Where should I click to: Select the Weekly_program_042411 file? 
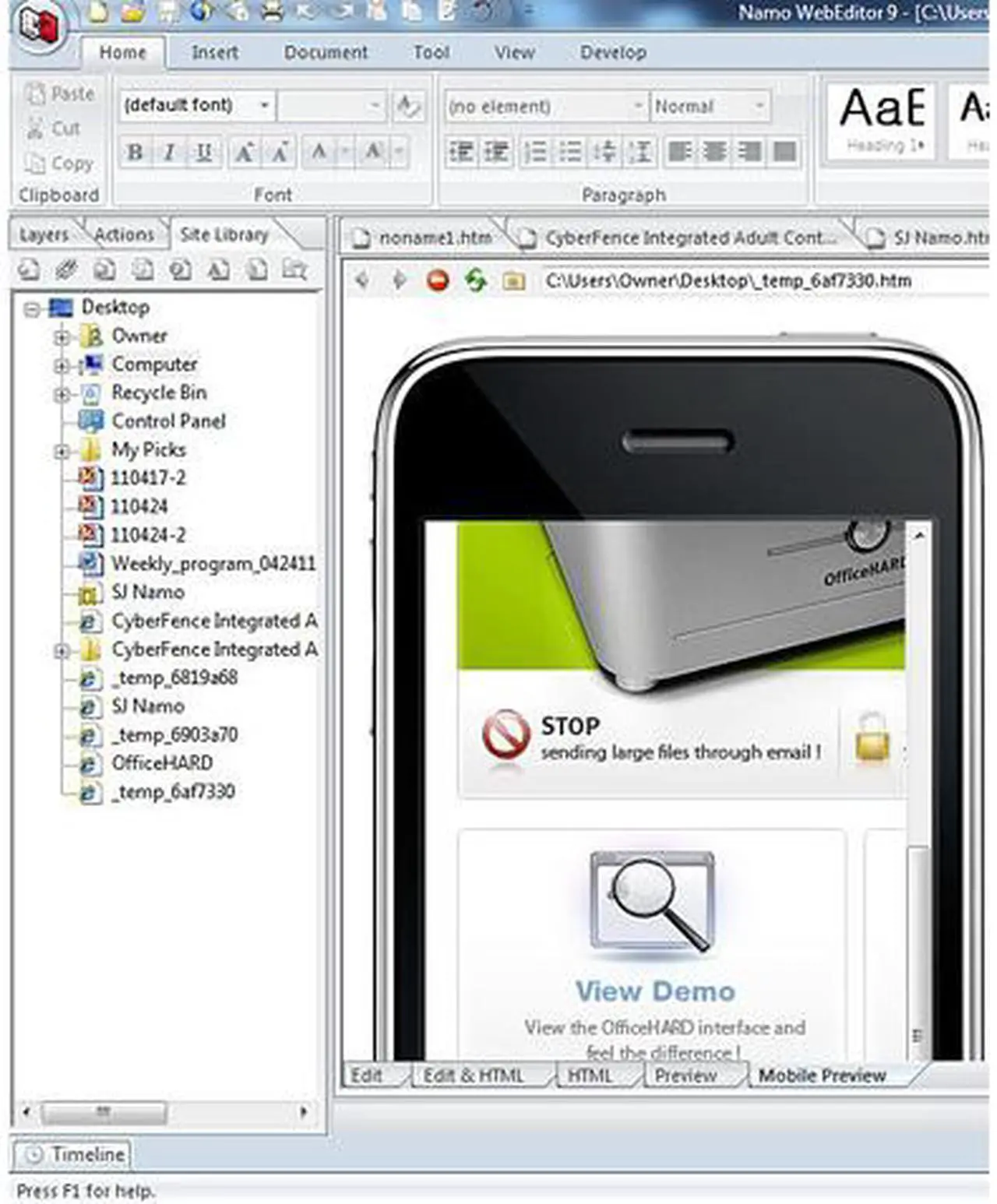point(198,564)
